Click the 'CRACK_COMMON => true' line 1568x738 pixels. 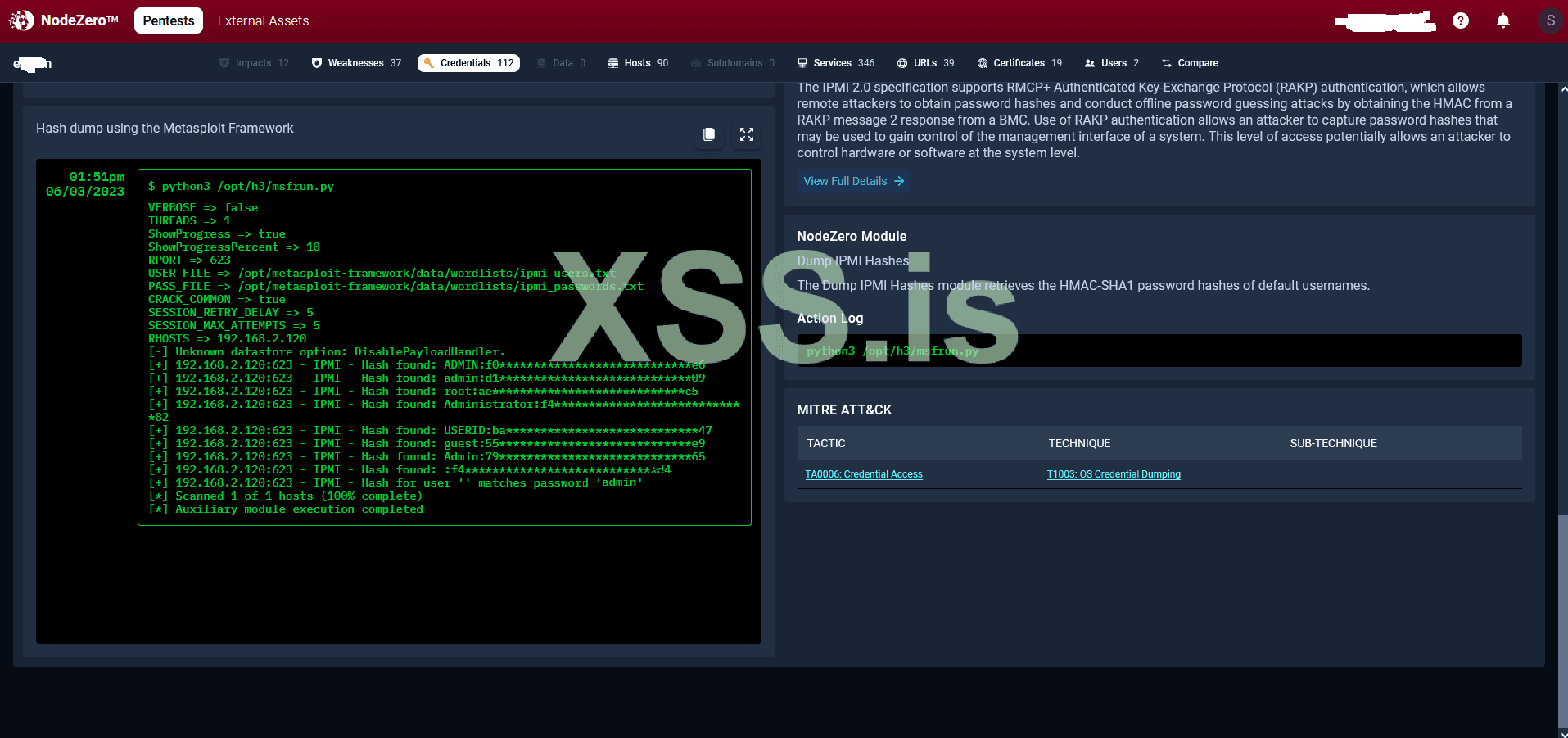217,300
